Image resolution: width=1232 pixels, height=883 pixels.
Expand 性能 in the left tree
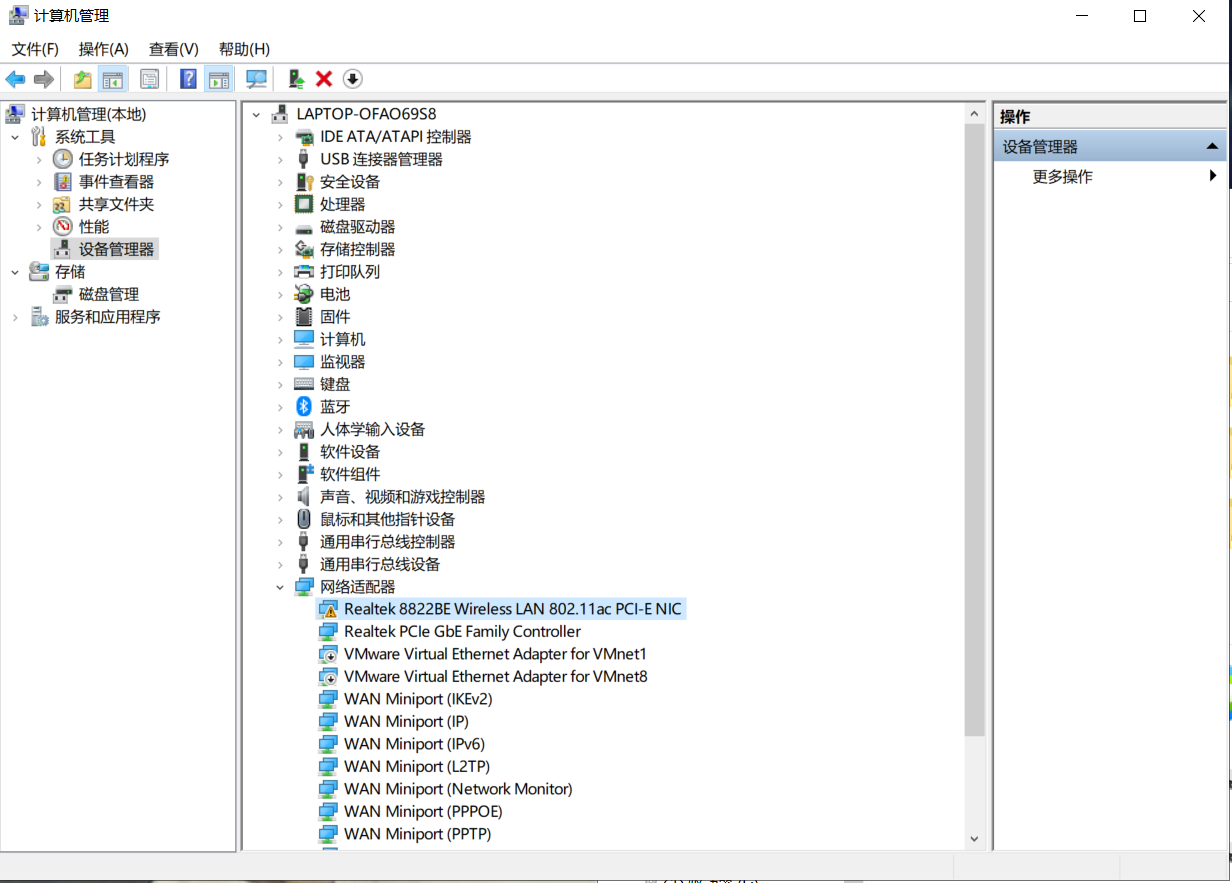pyautogui.click(x=39, y=227)
